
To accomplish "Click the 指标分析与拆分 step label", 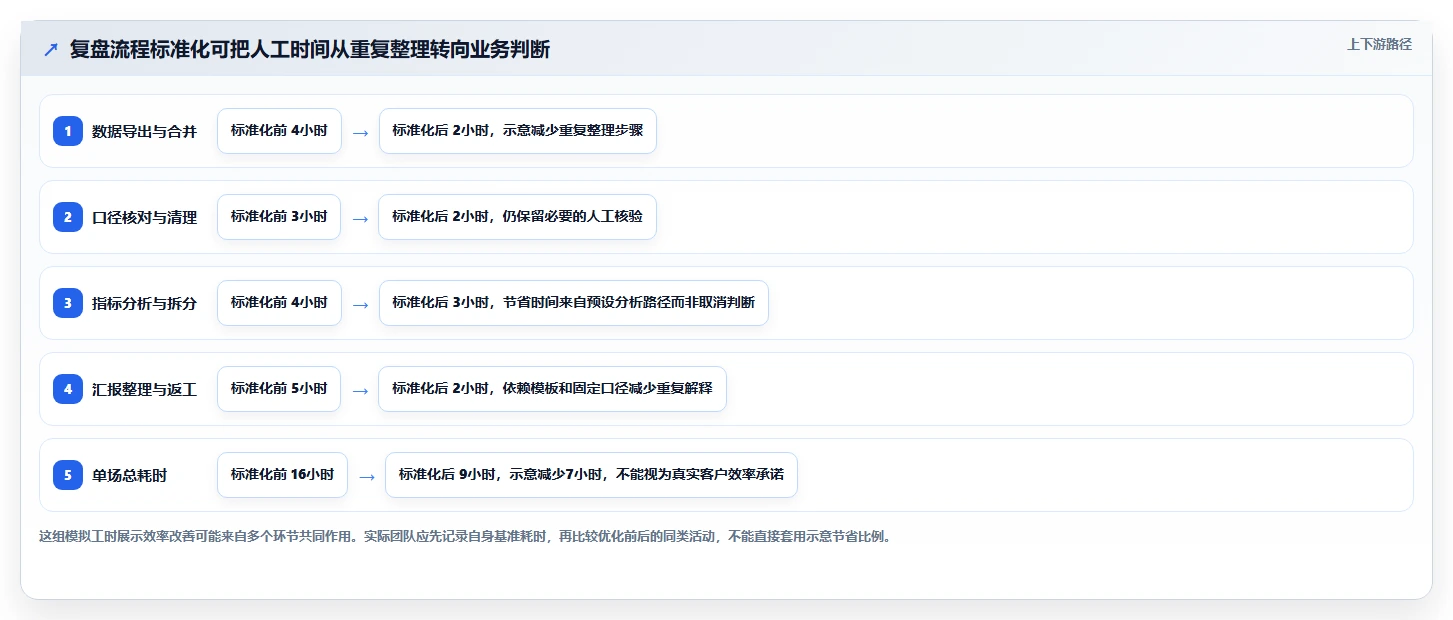I will click(x=144, y=303).
